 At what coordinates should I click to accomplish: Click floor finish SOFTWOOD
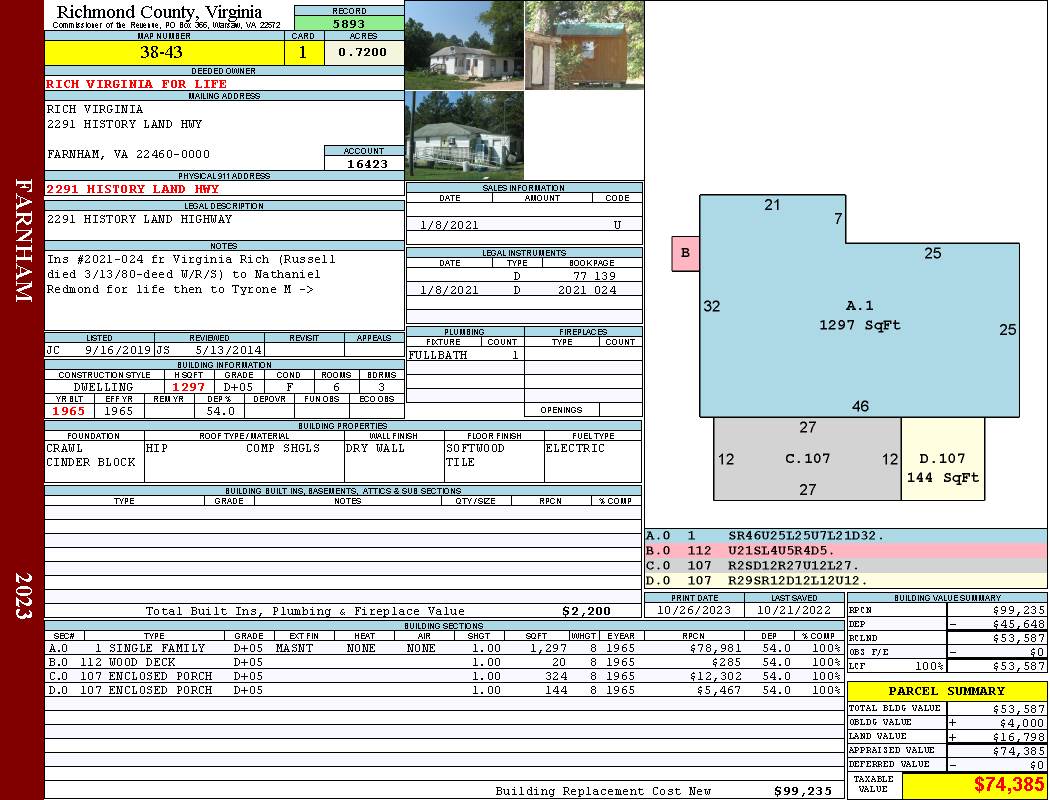point(475,448)
